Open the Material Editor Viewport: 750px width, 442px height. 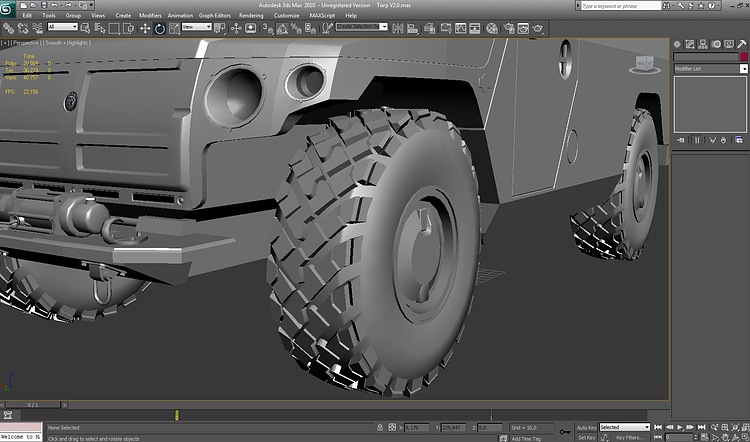pos(492,29)
